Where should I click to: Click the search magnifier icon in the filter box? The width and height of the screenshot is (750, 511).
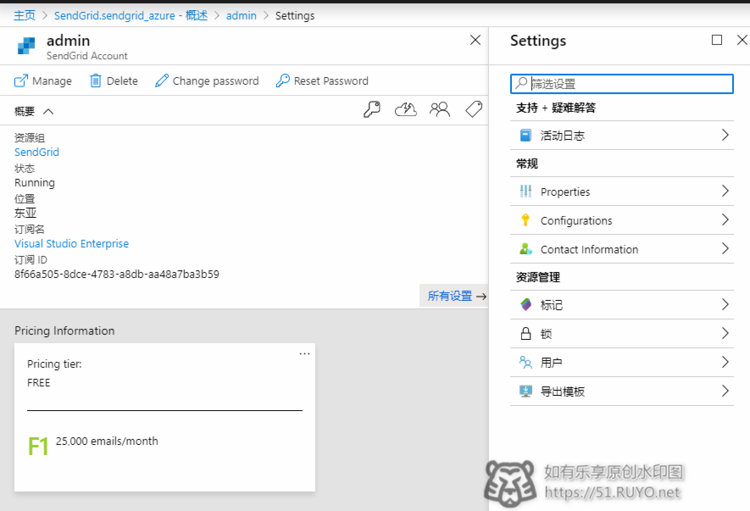[x=520, y=83]
